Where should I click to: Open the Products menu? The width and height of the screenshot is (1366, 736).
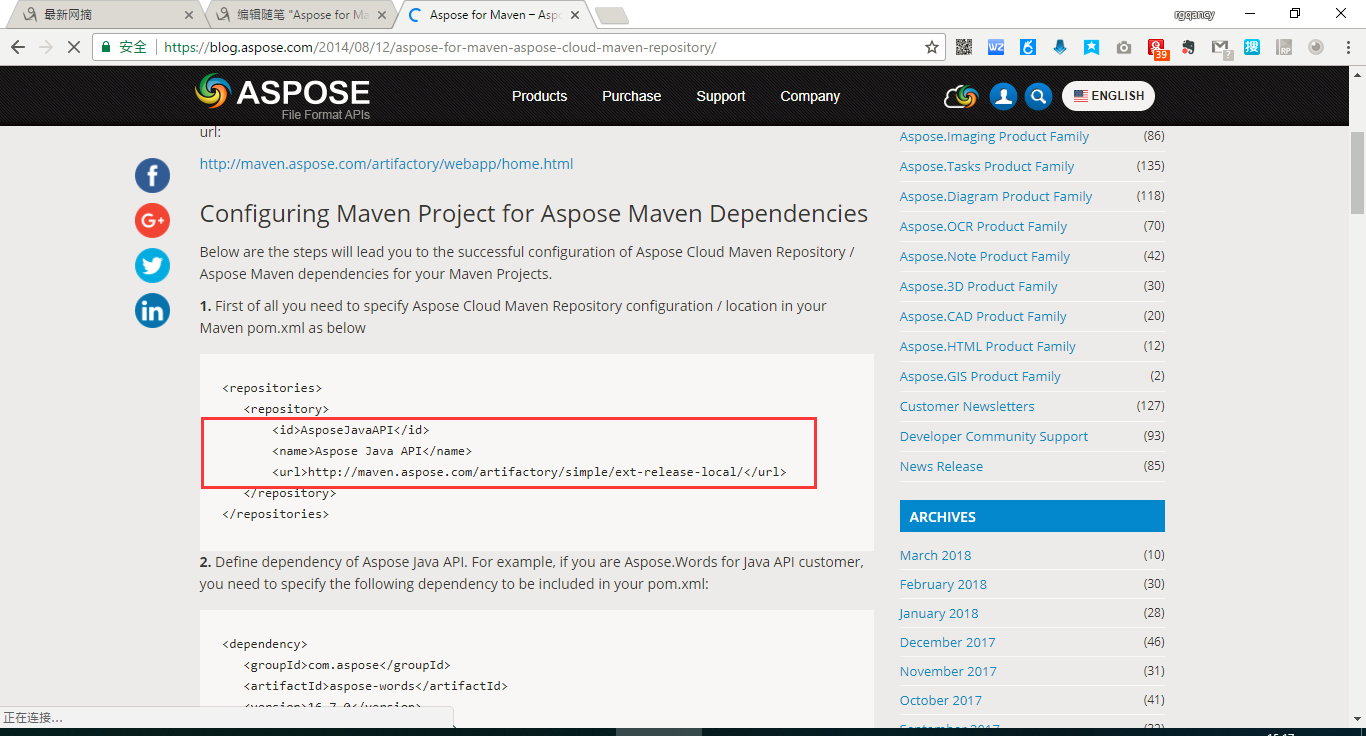pos(539,96)
